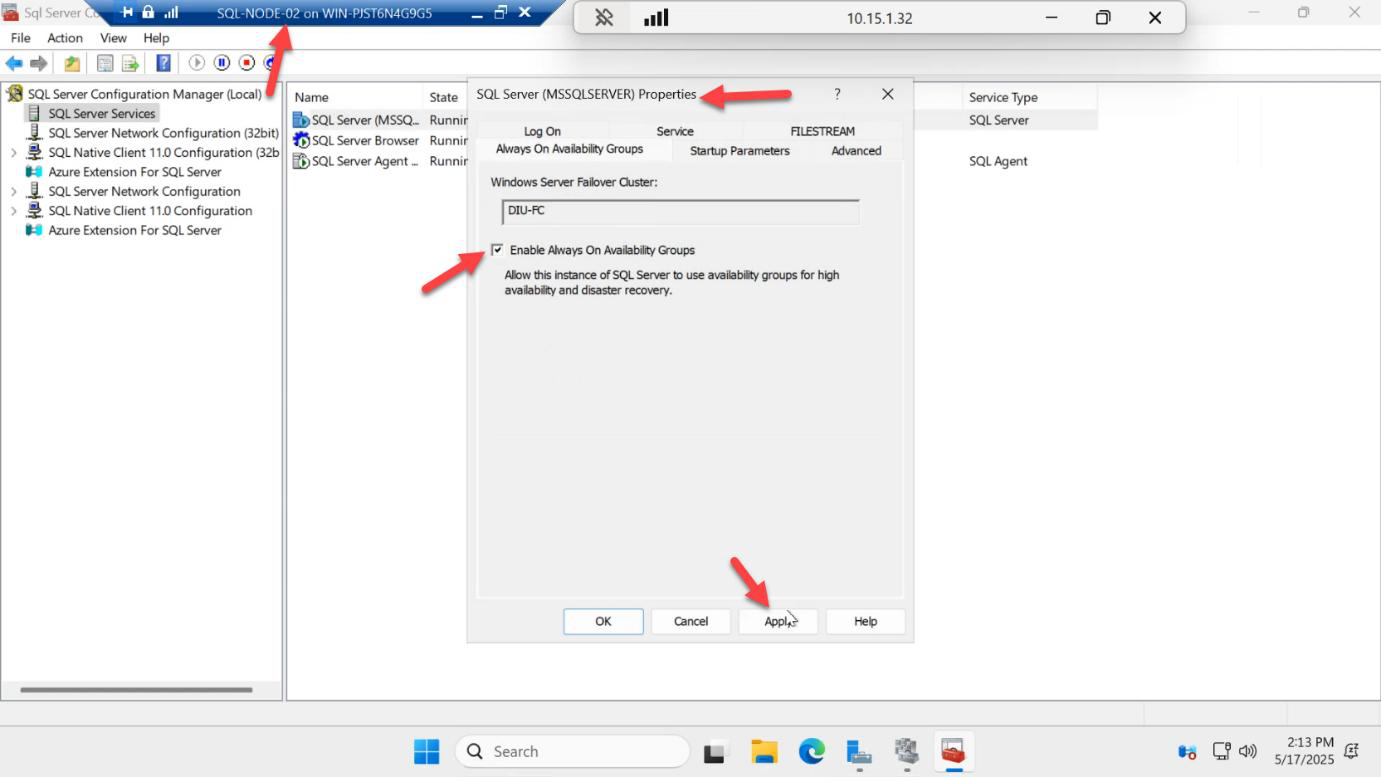Open Task View from the taskbar

pyautogui.click(x=714, y=751)
